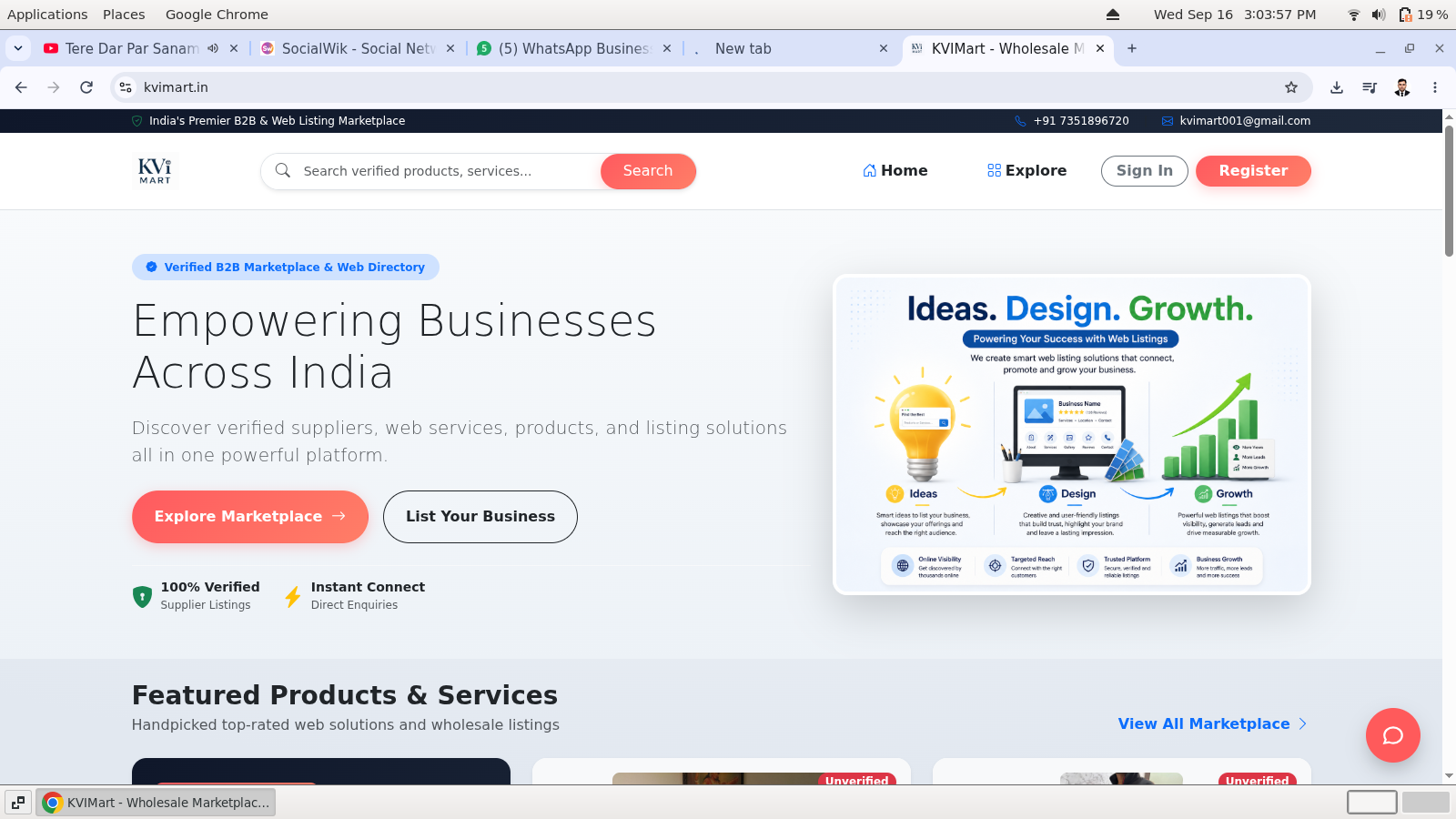The image size is (1456, 819).
Task: Click the List Your Business button
Action: click(480, 517)
